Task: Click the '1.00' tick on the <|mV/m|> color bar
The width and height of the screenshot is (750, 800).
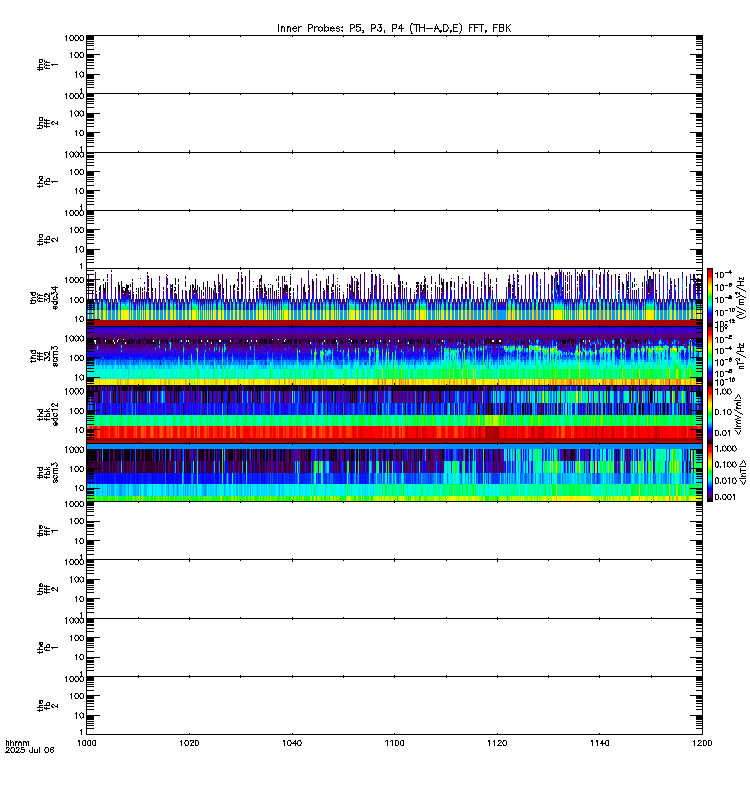Action: click(723, 392)
